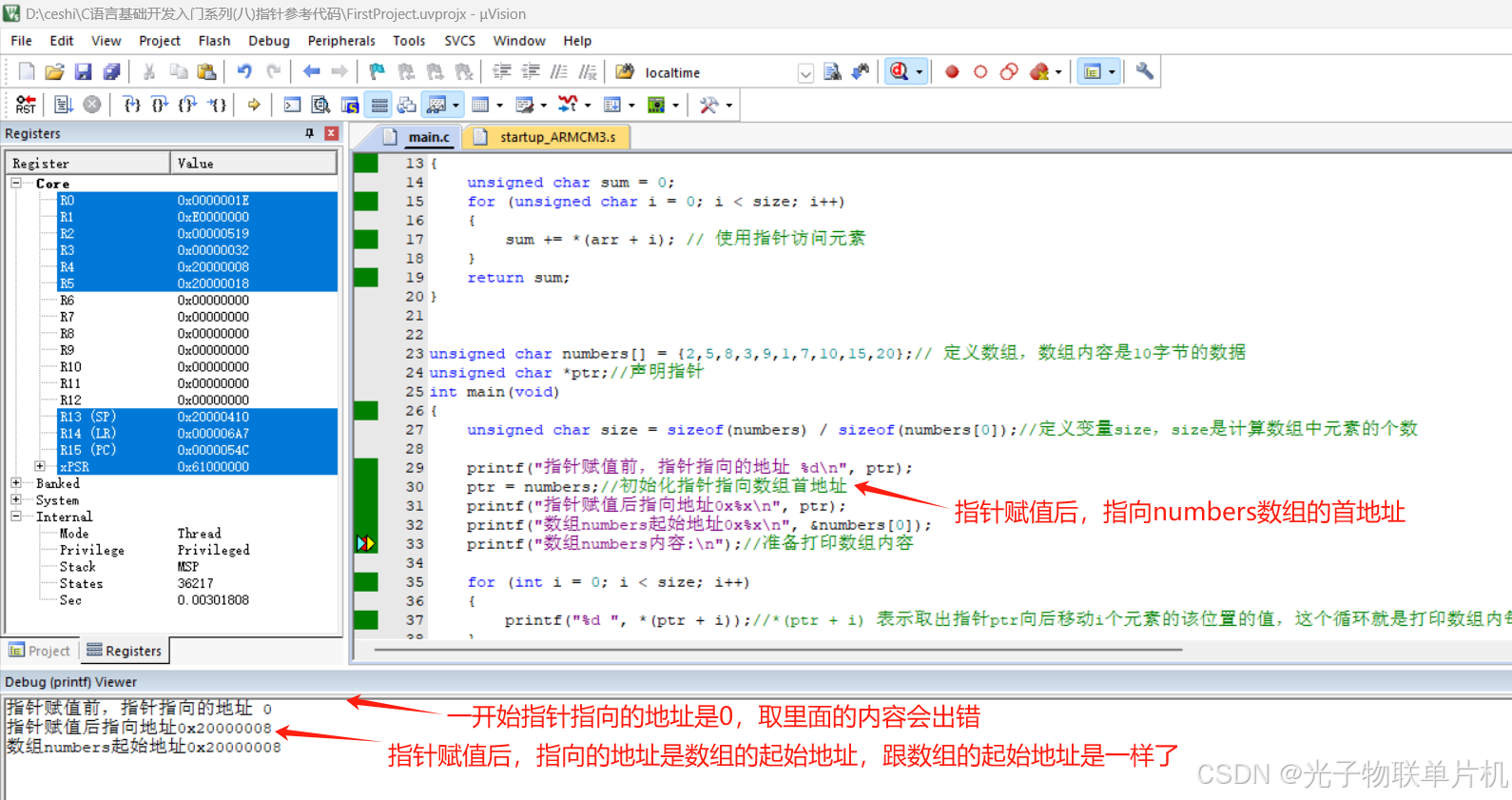Toggle the Command Window button
Viewport: 1512px width, 800px height.
point(293,105)
